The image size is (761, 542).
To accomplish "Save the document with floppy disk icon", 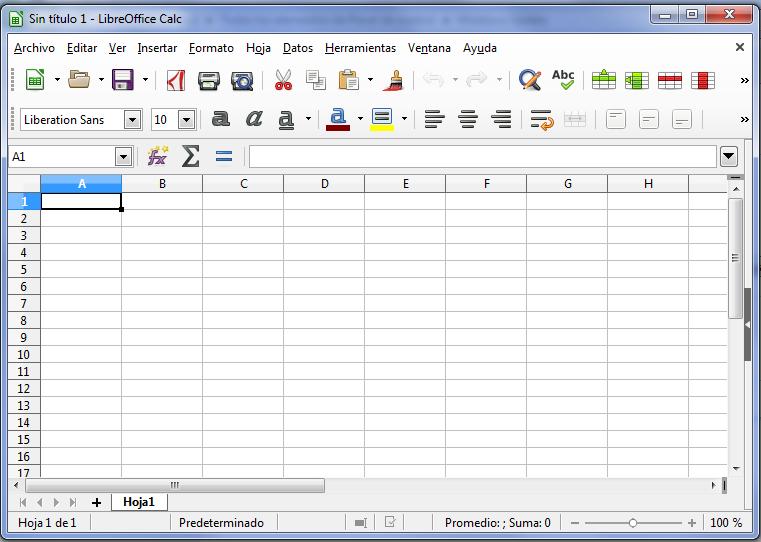I will point(123,80).
